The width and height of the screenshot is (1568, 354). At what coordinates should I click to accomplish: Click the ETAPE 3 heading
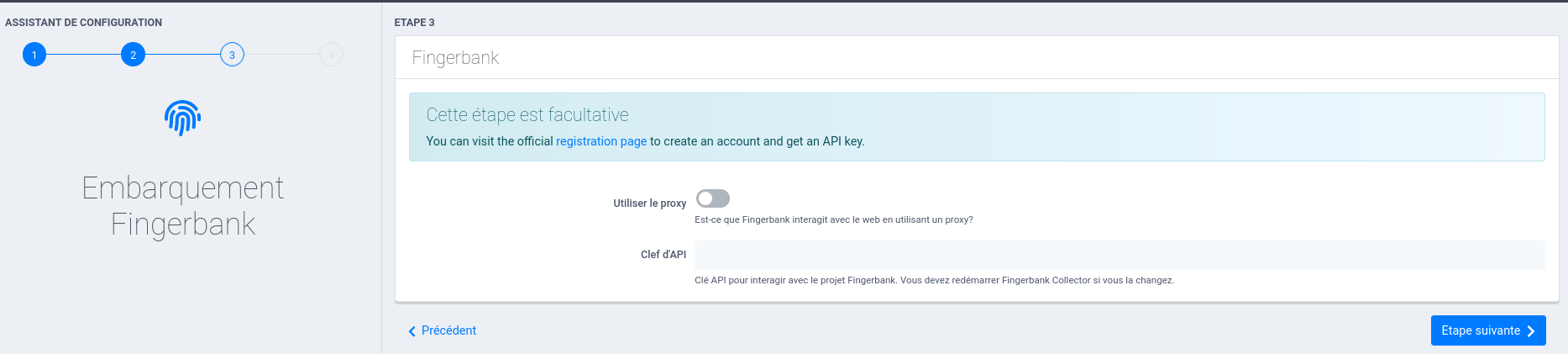[415, 23]
